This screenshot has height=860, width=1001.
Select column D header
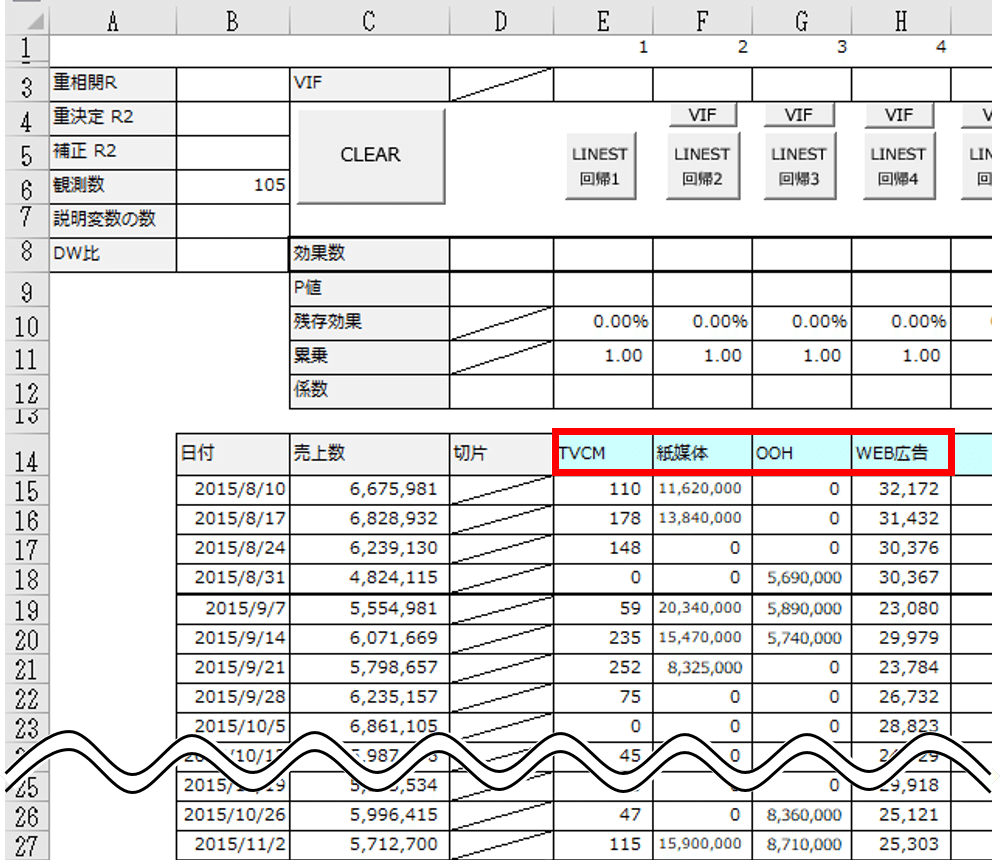click(x=501, y=21)
